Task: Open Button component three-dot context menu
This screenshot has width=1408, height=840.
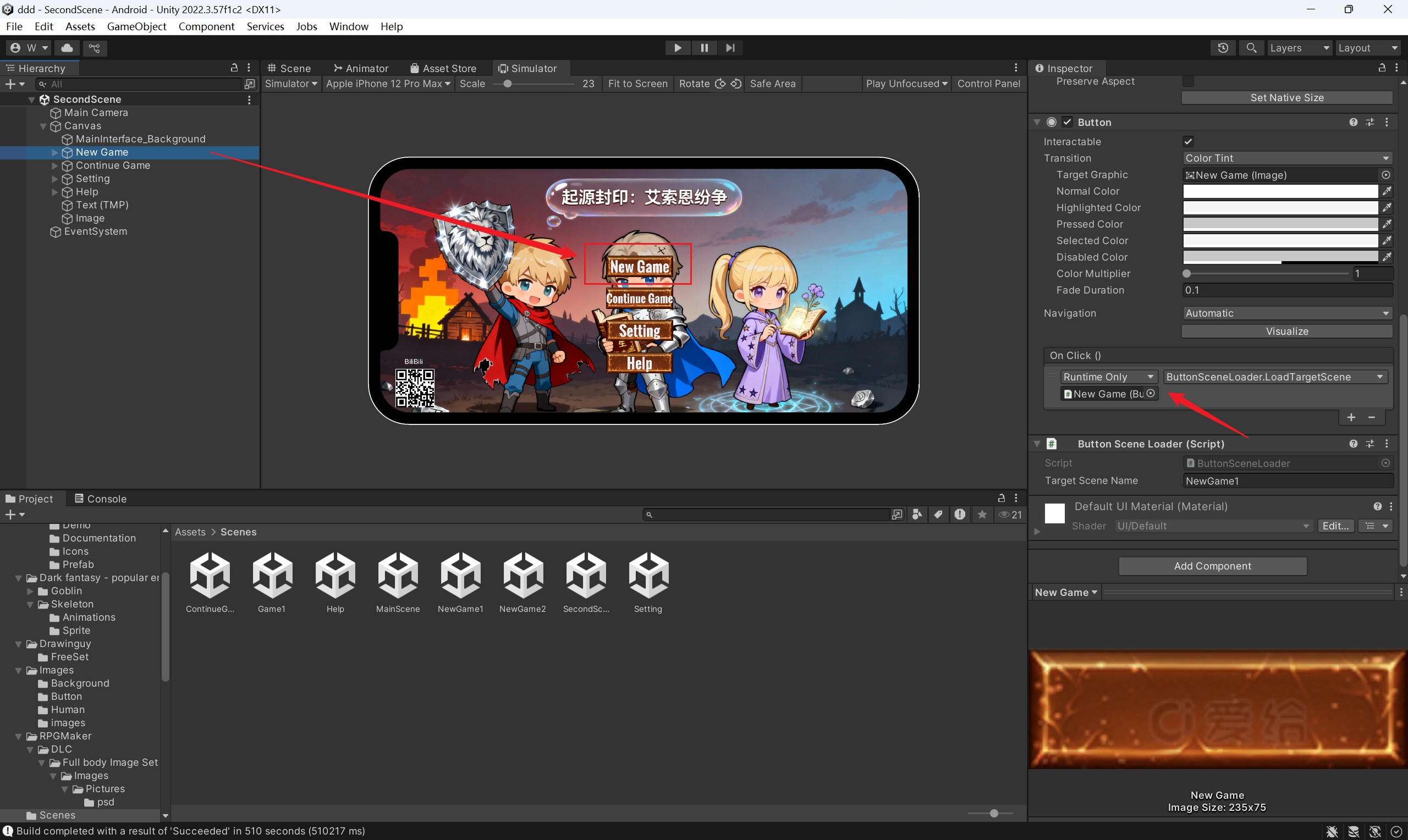Action: (1387, 122)
